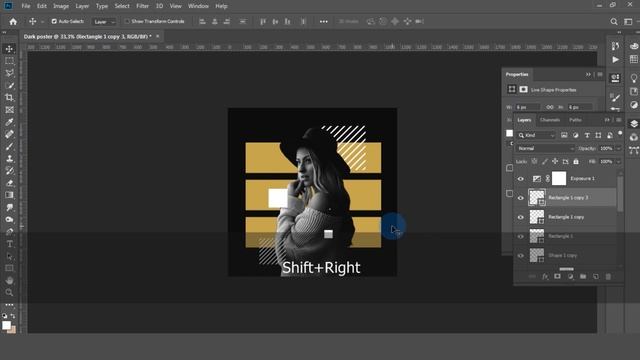
Task: Switch to the Paths tab
Action: (575, 120)
